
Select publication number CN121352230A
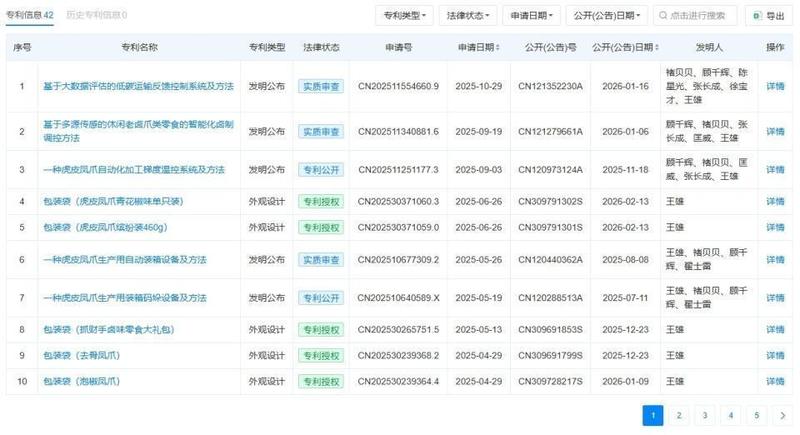pos(550,86)
